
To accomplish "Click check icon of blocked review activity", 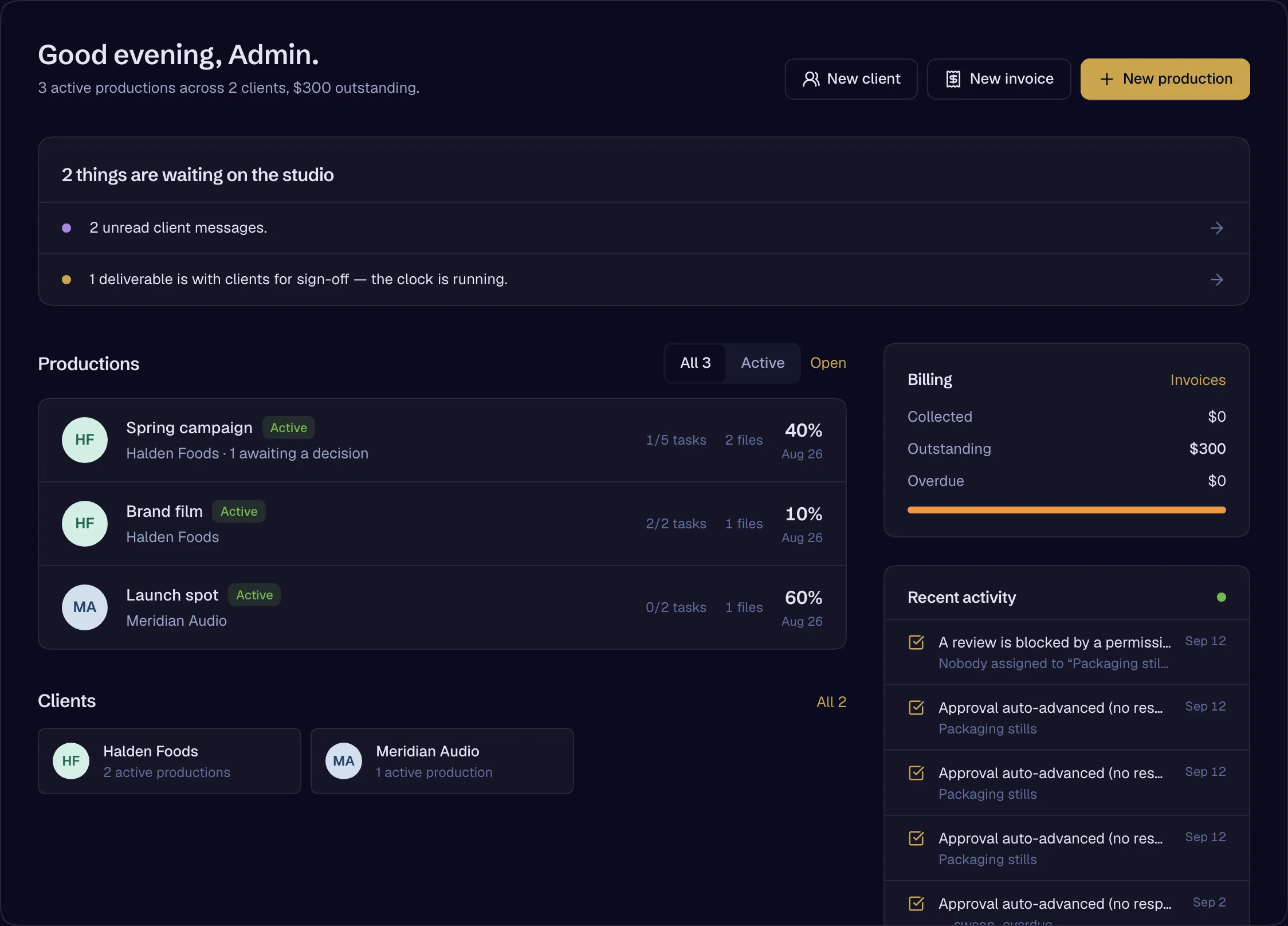I will (916, 642).
